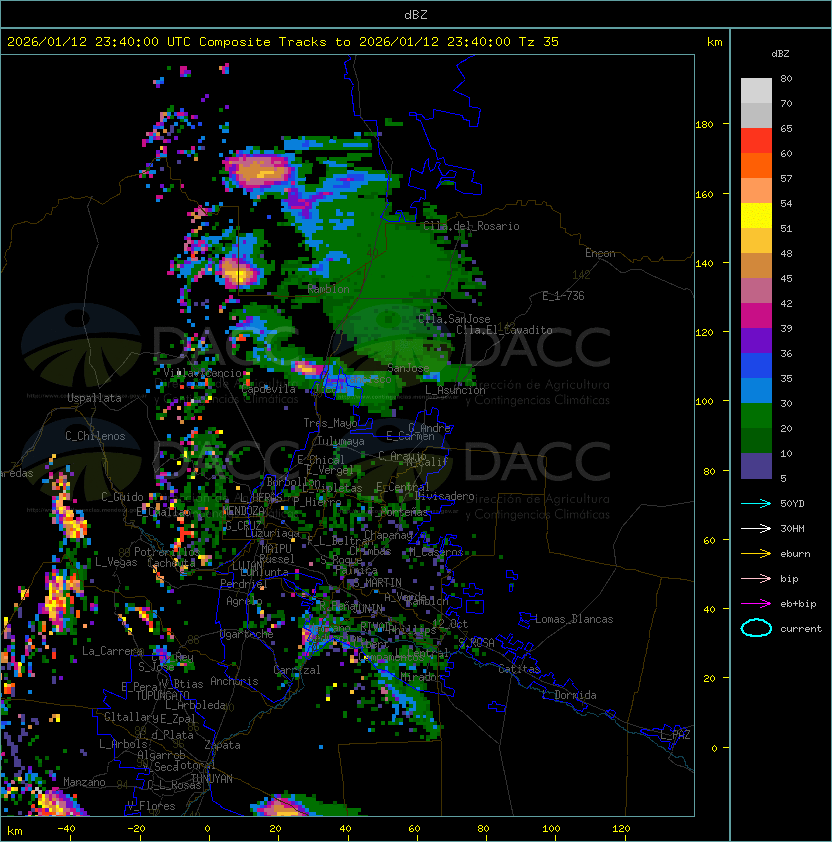
Task: Click the magenta eb+bip arrow in legend
Action: click(756, 604)
